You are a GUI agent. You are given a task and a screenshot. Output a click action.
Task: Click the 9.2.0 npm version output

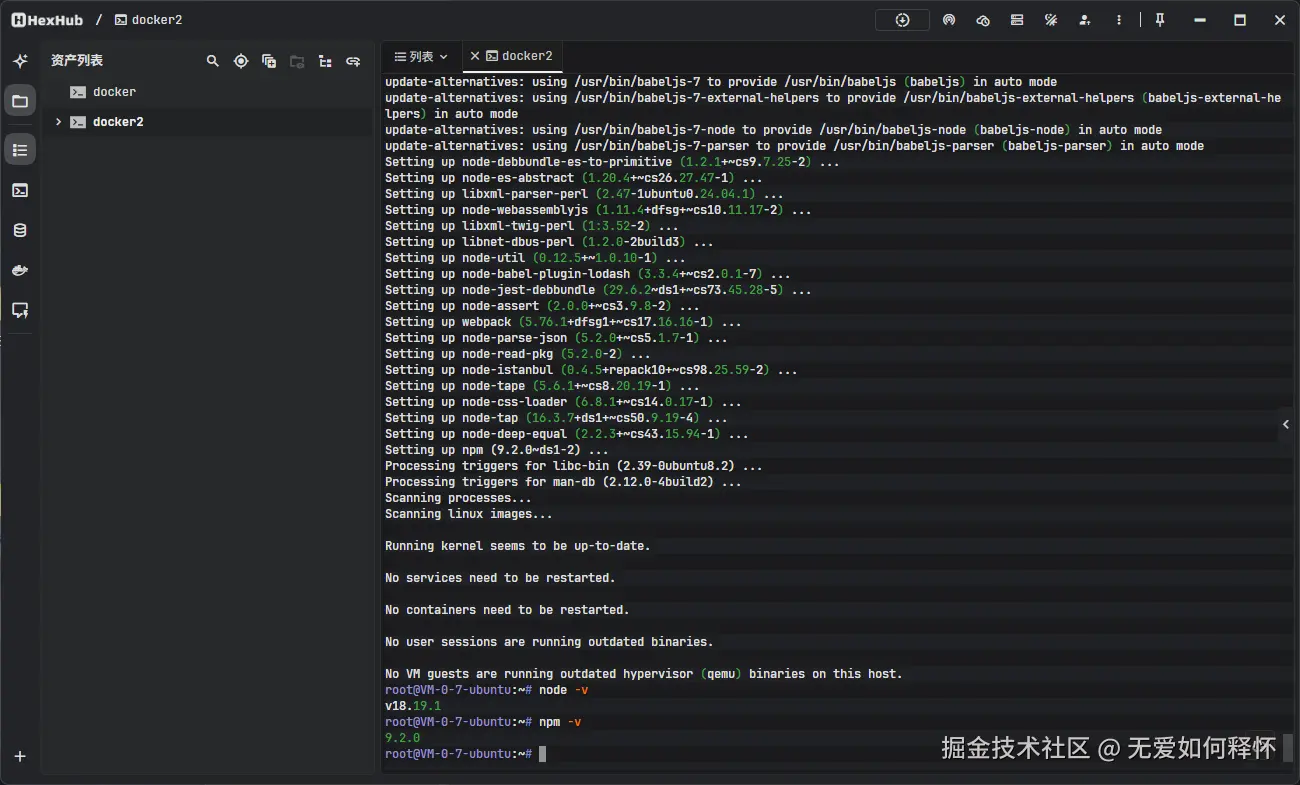click(x=403, y=738)
